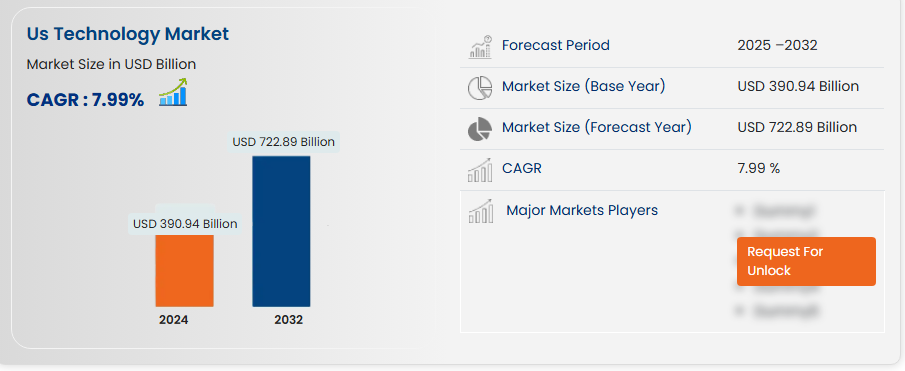
Task: Click the Forecast Period label
Action: click(555, 45)
